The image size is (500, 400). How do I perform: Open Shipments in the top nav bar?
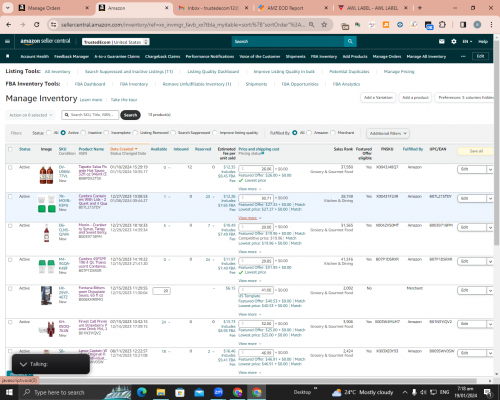[x=295, y=56]
